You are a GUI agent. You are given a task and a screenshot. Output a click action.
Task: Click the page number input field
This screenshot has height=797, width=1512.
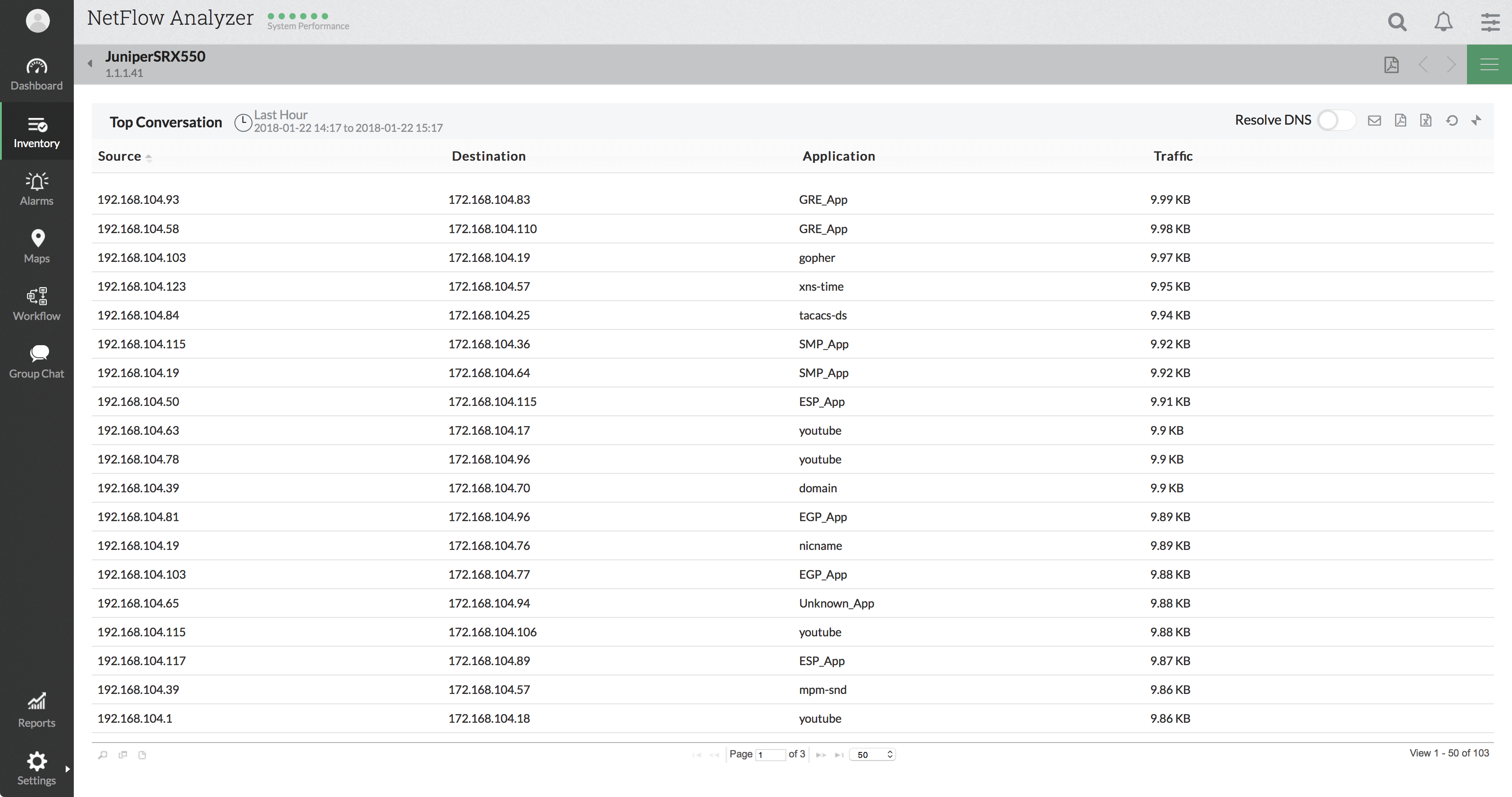(x=771, y=755)
